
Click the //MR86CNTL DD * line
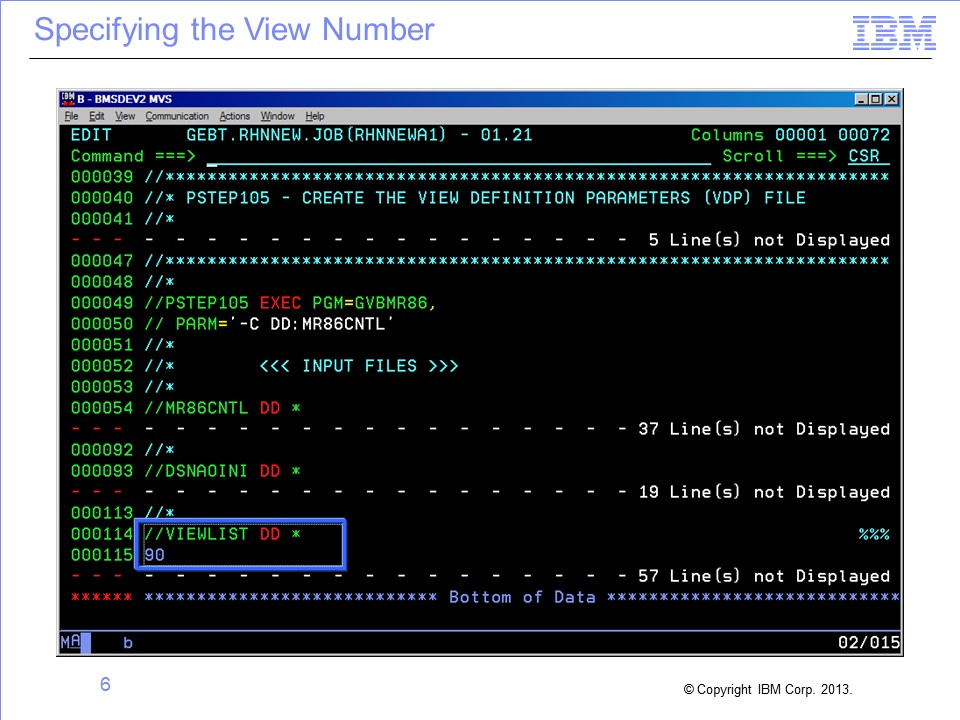pos(223,408)
